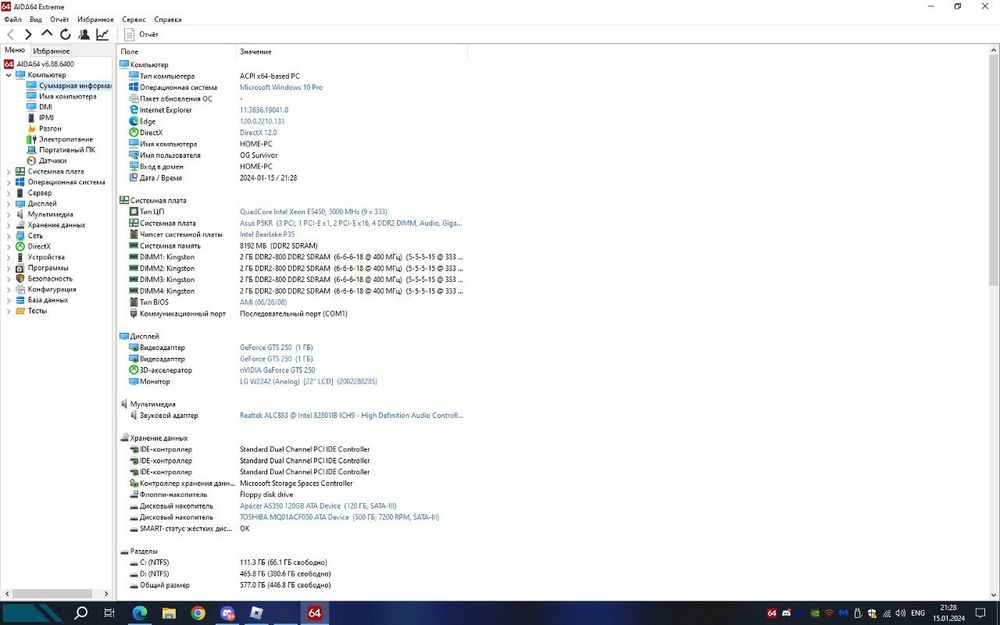Open the Датчики sensors item
Screen dimensions: 1000x625
[47, 161]
